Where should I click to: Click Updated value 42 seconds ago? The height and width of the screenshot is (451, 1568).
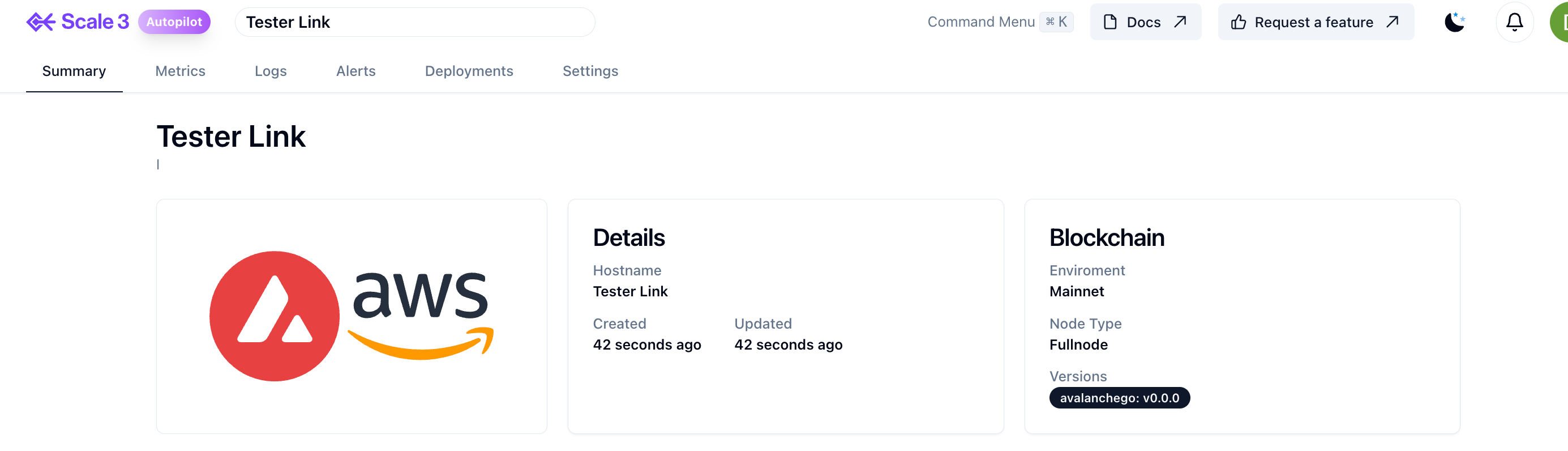[787, 345]
